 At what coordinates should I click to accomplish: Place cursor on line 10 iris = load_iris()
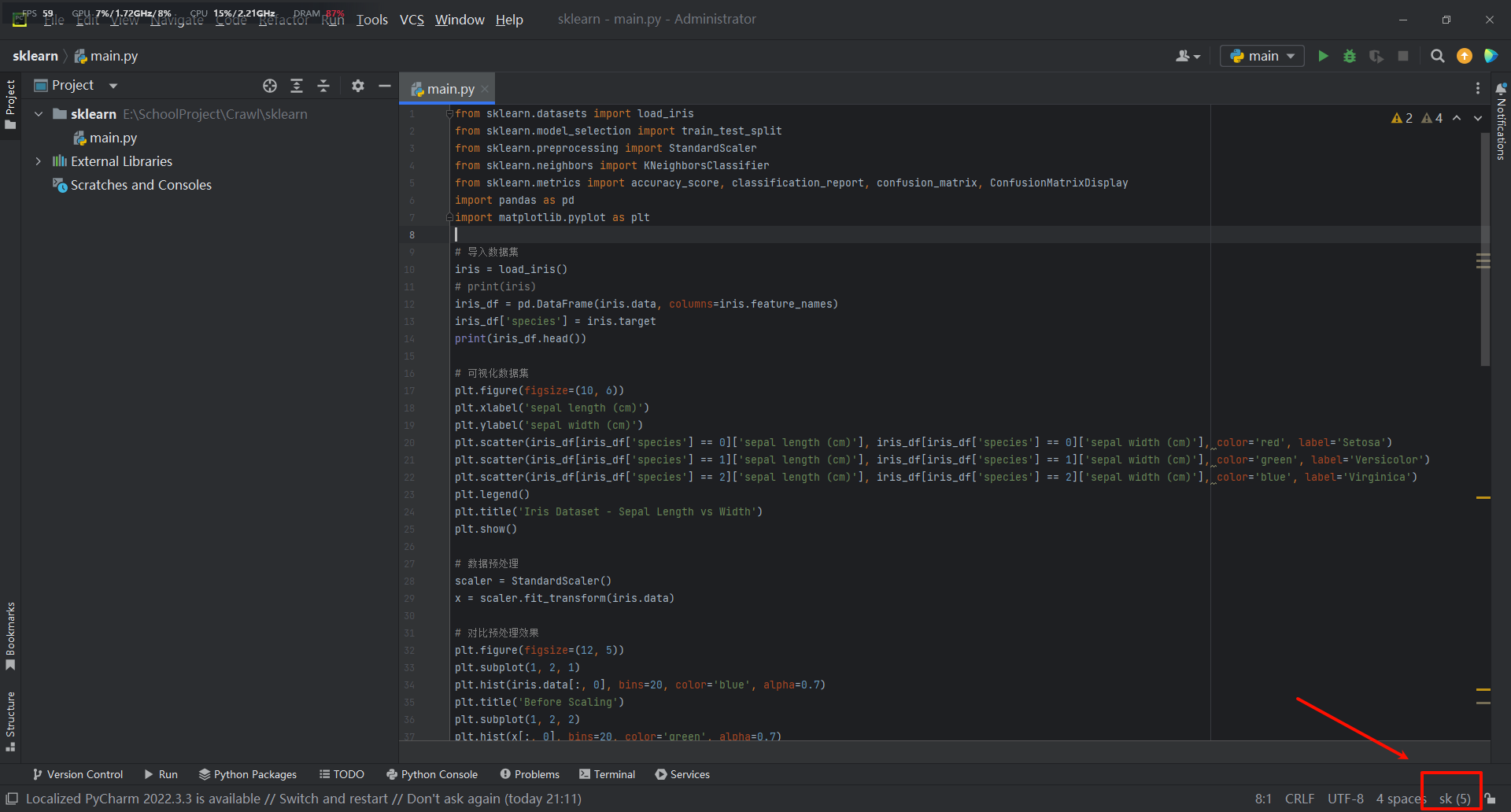511,269
